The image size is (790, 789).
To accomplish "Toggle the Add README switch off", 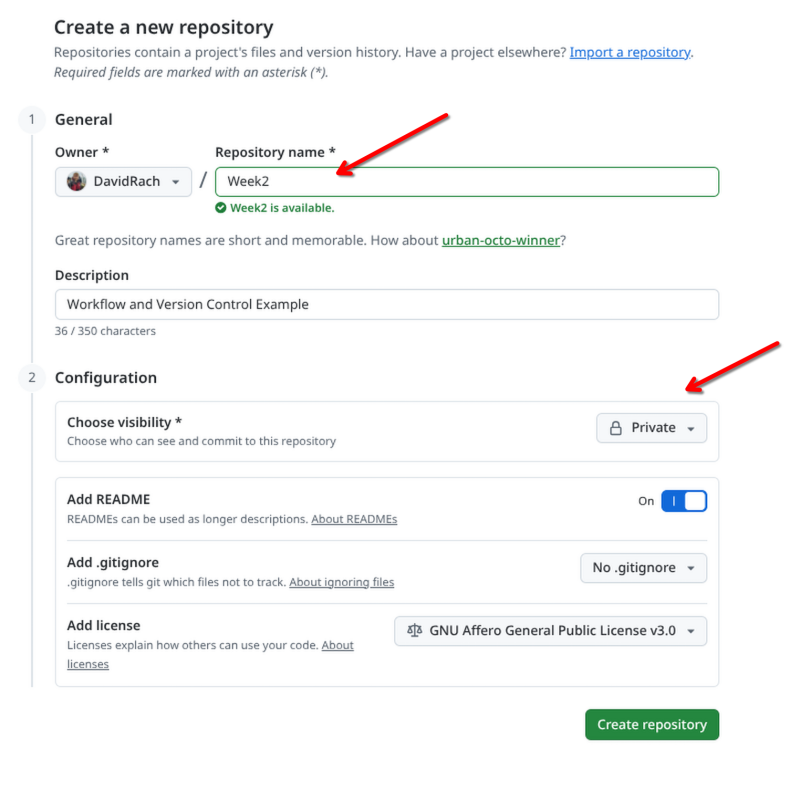I will pyautogui.click(x=684, y=501).
